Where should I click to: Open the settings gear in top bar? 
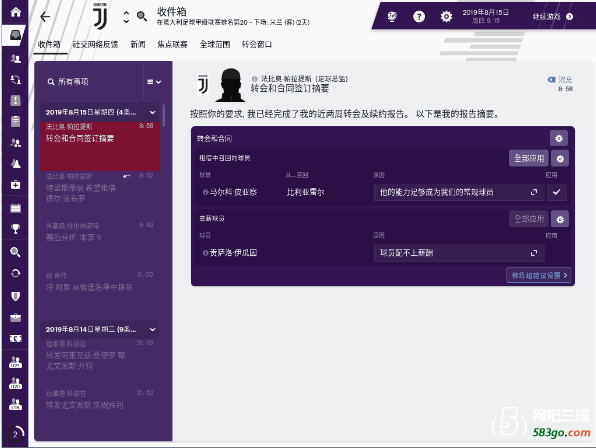[x=446, y=16]
